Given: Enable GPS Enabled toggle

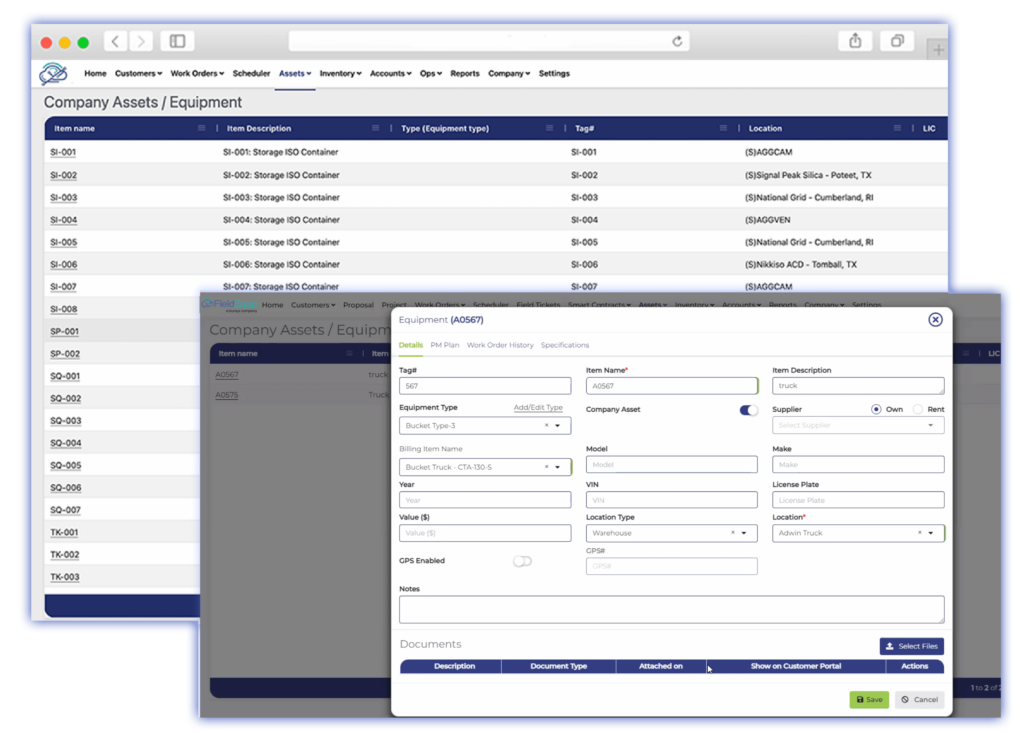Looking at the screenshot, I should pyautogui.click(x=522, y=561).
